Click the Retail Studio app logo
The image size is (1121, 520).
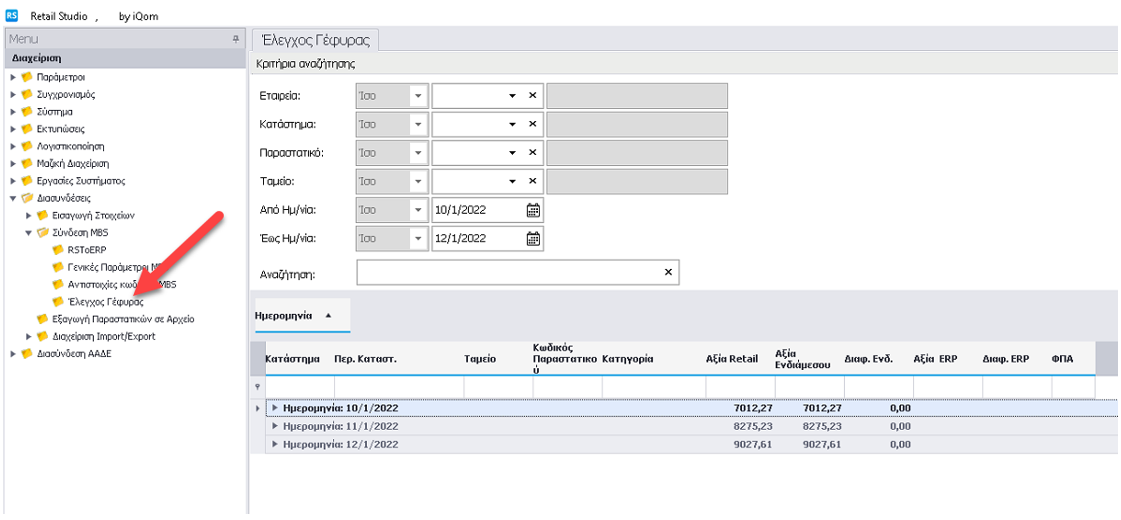tap(12, 16)
